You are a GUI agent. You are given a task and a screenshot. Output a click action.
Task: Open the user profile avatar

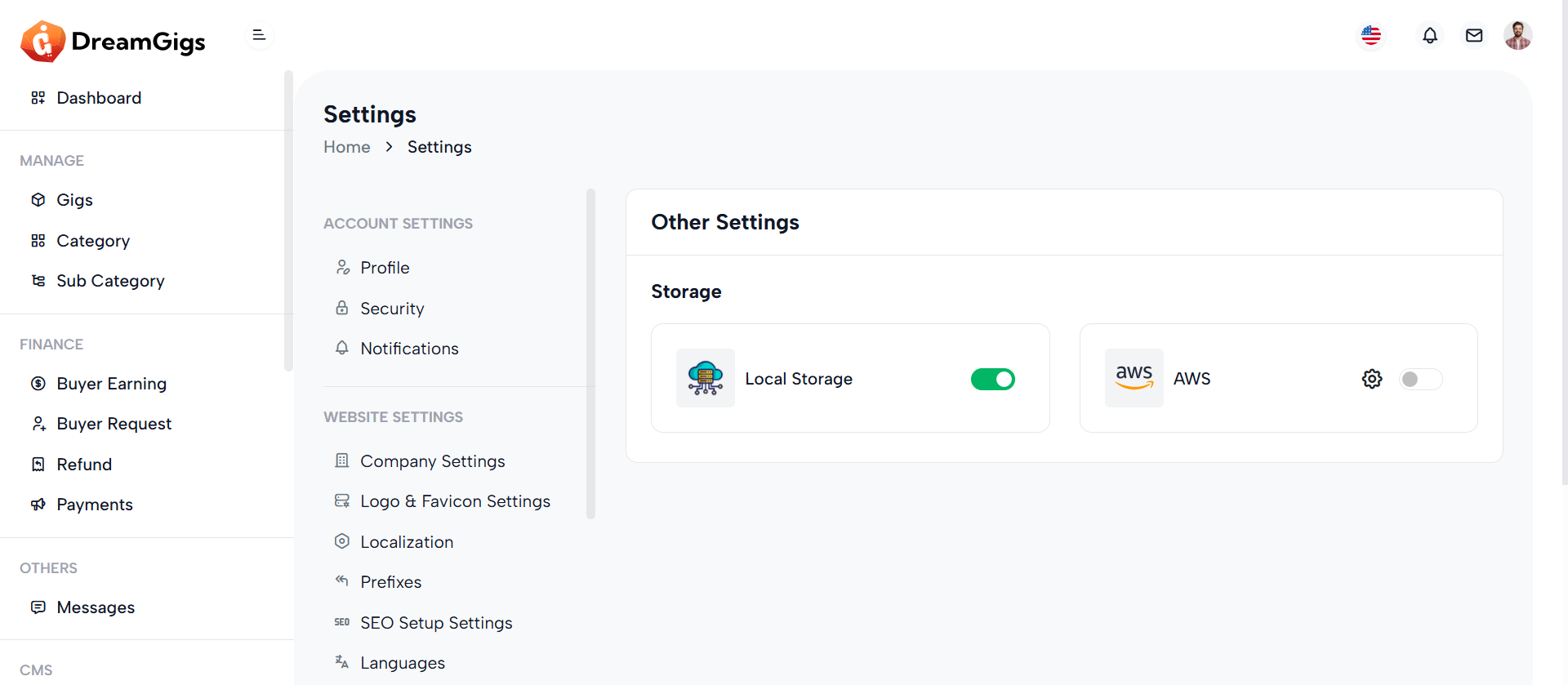1517,35
